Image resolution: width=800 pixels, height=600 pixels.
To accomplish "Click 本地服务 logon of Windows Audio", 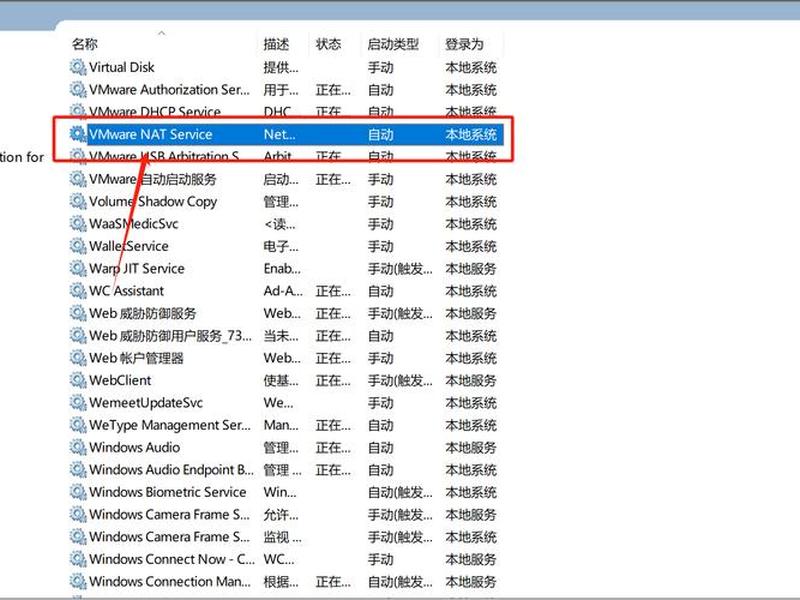I will click(471, 447).
